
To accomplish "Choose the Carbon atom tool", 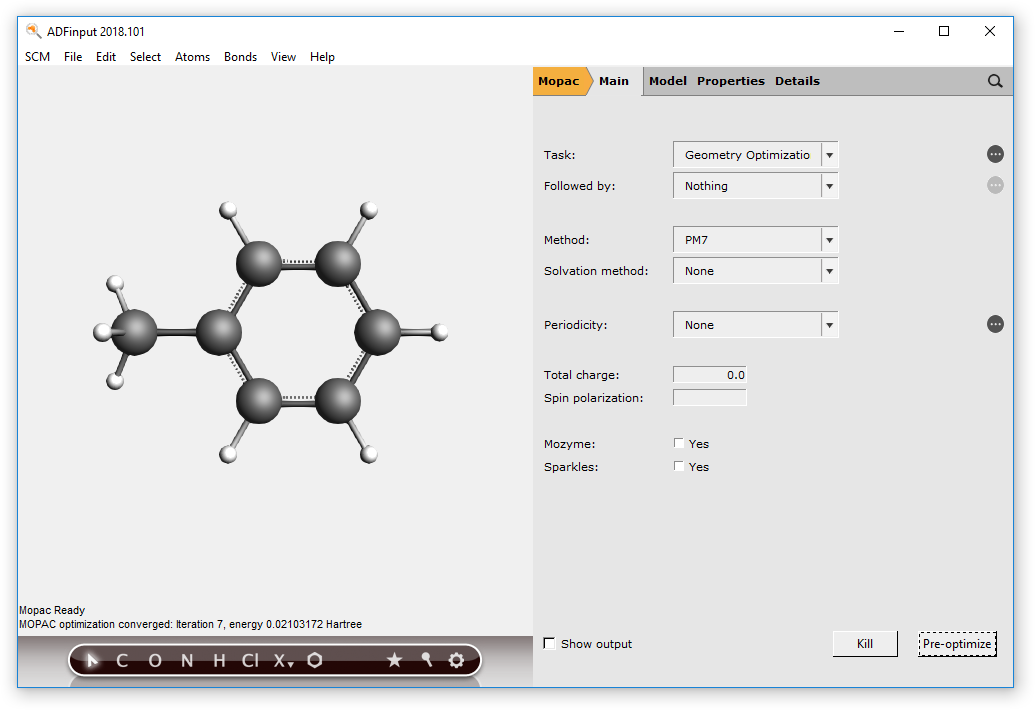I will pos(122,660).
